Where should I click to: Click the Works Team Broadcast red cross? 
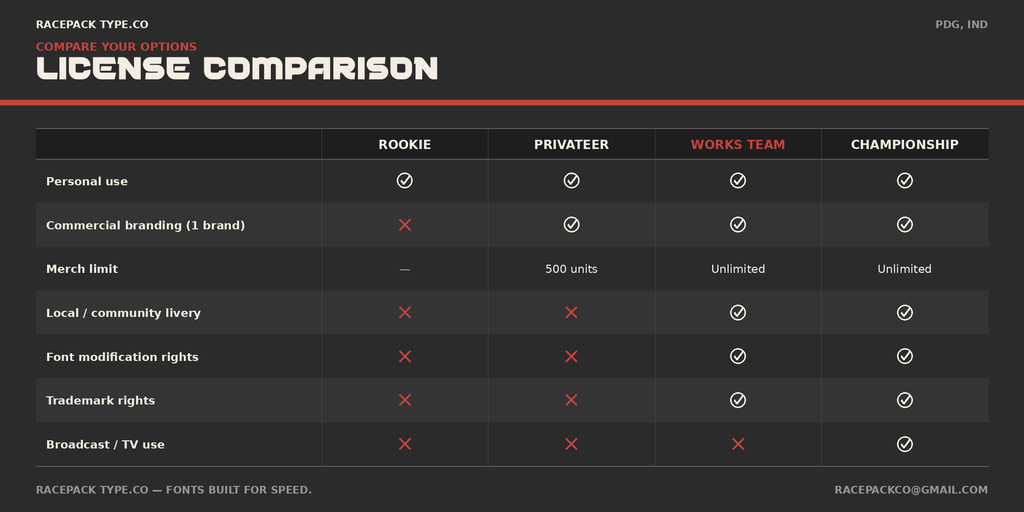point(738,444)
